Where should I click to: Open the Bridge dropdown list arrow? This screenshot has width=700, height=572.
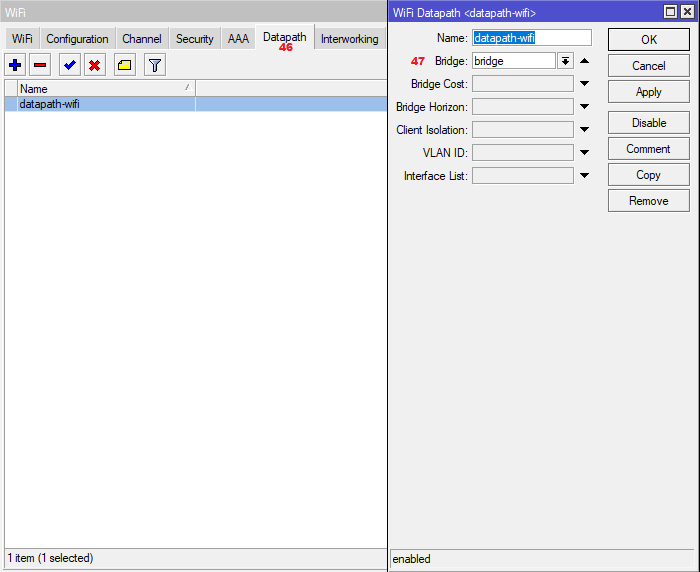point(565,61)
